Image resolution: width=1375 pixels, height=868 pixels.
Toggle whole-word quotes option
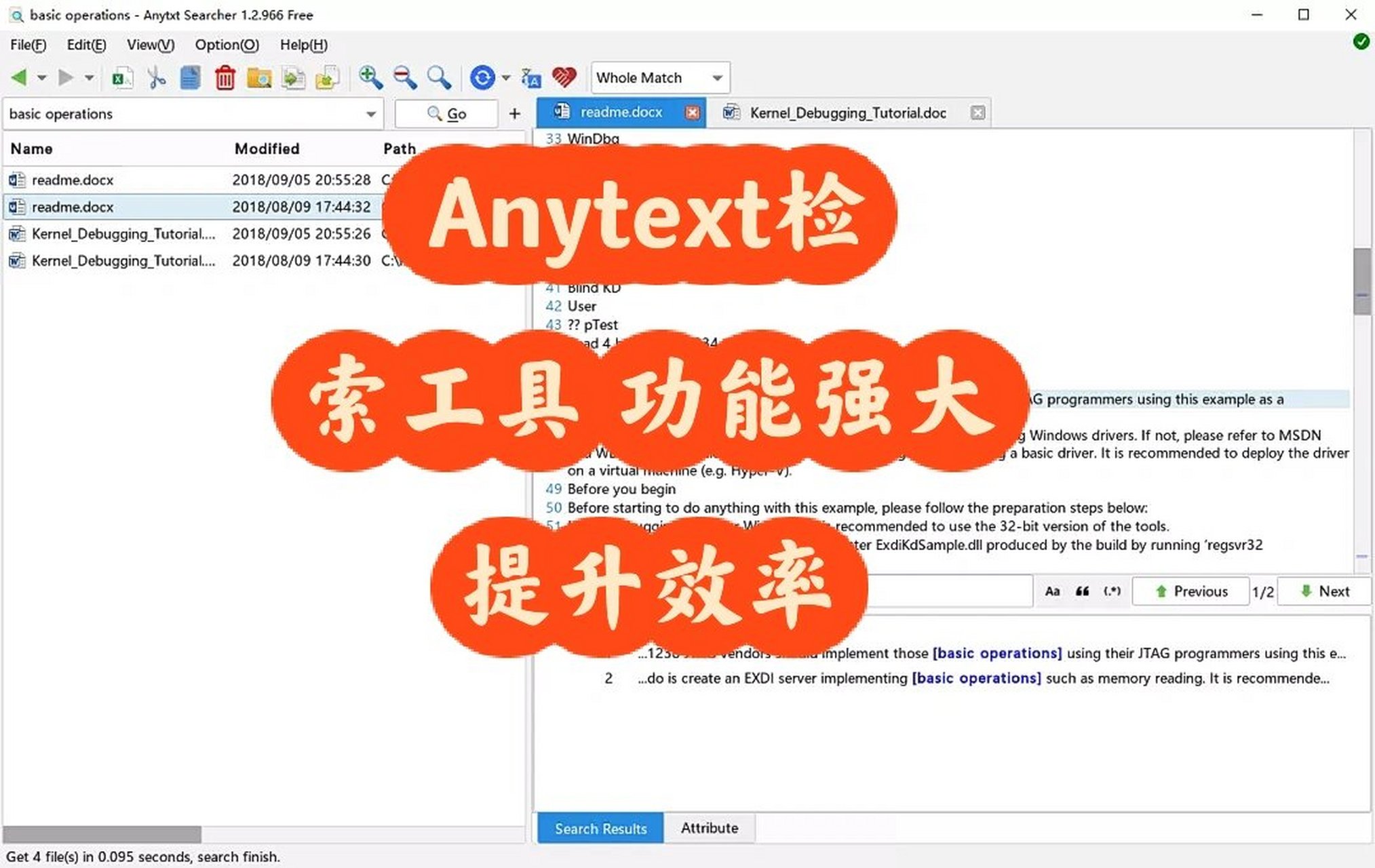tap(1083, 591)
